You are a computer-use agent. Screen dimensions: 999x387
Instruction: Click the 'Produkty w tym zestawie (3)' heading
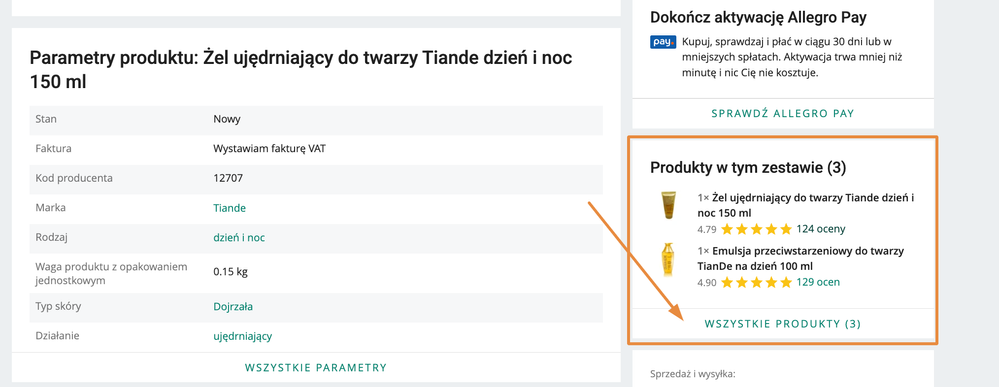[748, 168]
